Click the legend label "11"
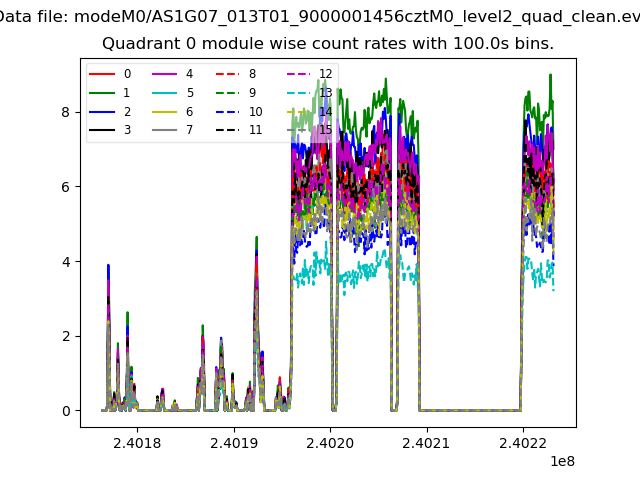 (255, 130)
